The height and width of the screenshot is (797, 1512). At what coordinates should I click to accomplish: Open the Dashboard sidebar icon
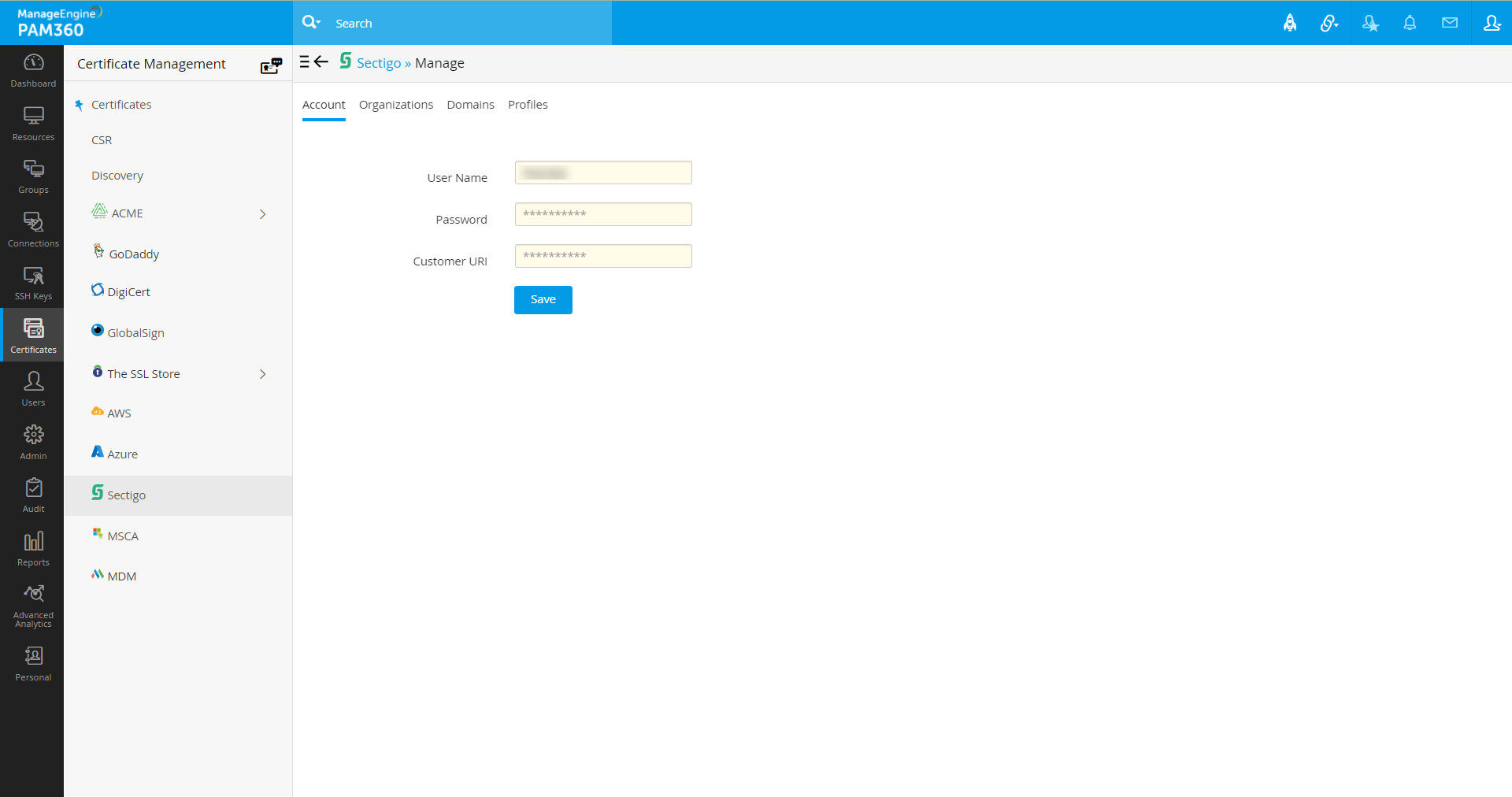click(x=33, y=71)
